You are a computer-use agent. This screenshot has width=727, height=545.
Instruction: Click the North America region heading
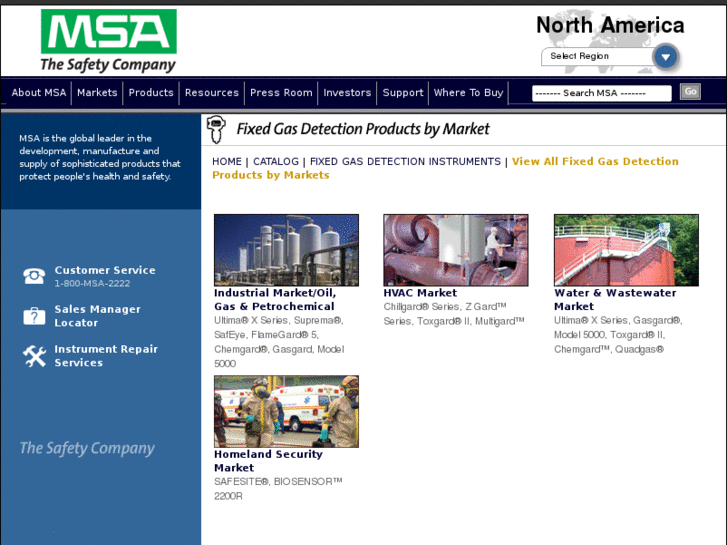(x=610, y=25)
